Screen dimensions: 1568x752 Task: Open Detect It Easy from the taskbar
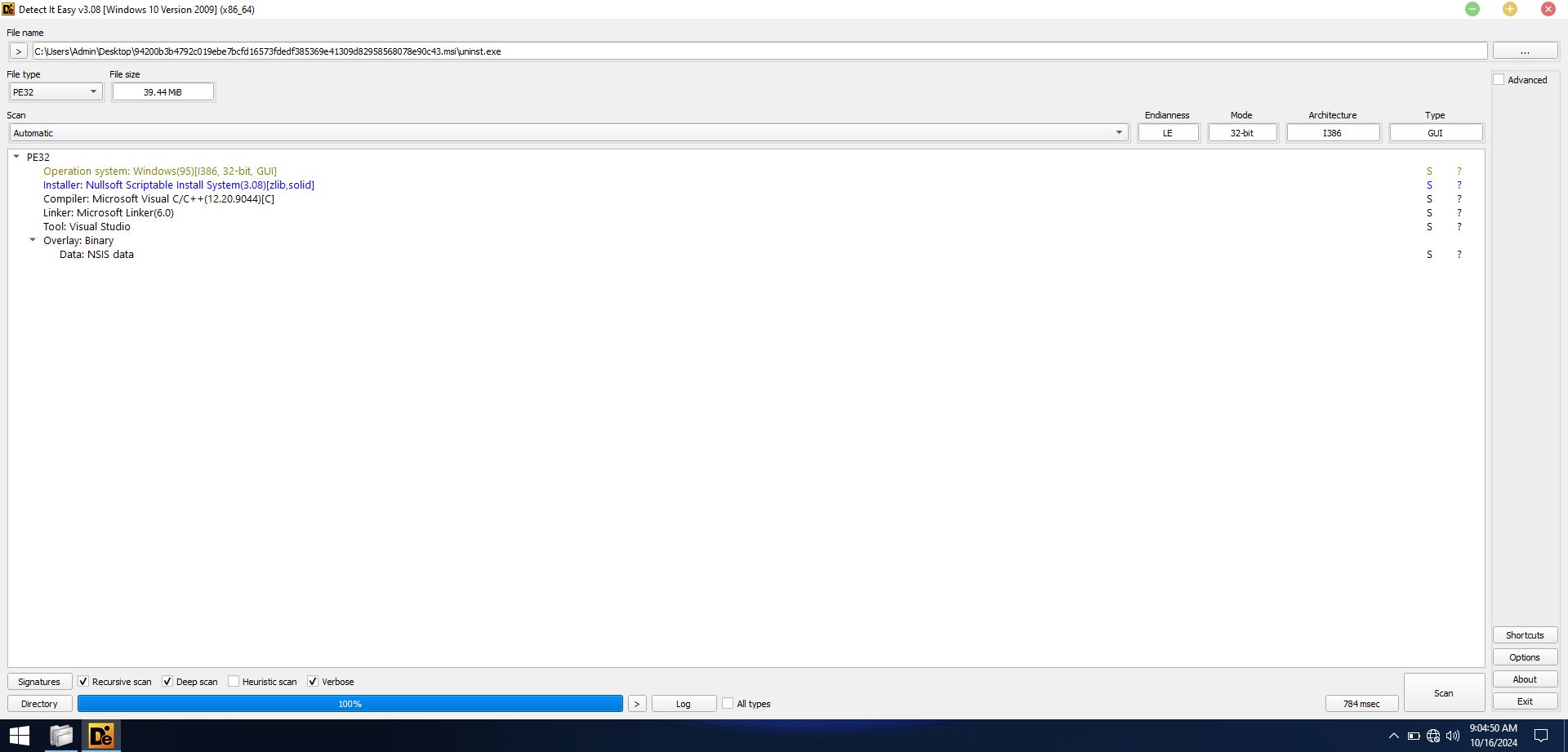point(101,736)
